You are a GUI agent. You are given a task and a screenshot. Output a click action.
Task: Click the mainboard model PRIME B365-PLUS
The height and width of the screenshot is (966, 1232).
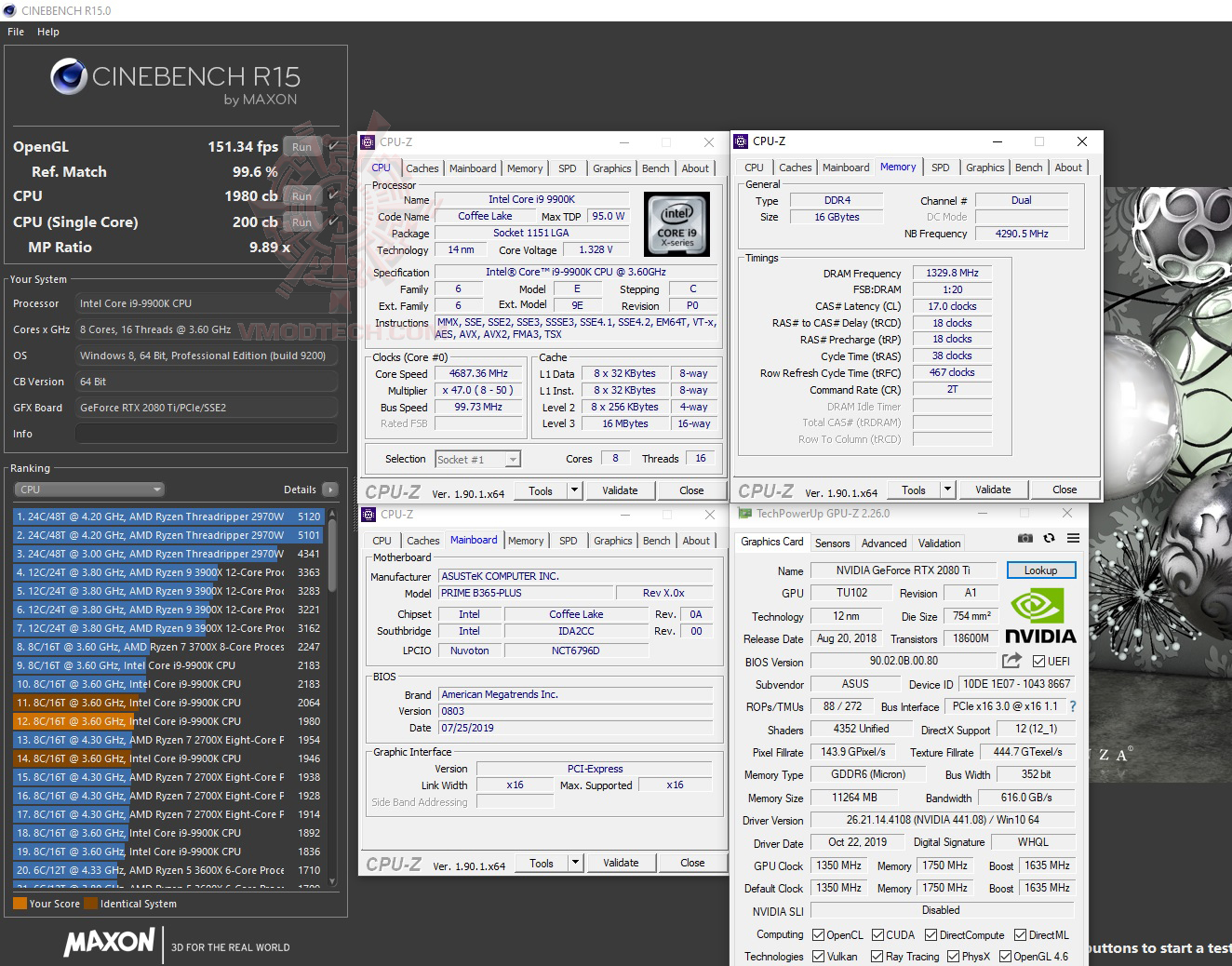coord(526,593)
